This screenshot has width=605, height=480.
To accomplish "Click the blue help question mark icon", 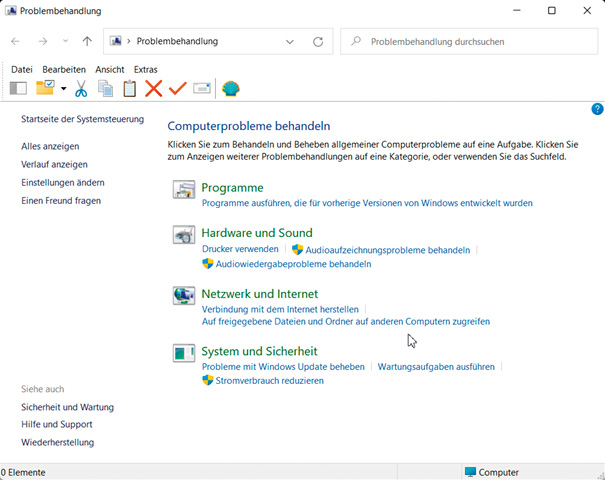I will coord(597,109).
